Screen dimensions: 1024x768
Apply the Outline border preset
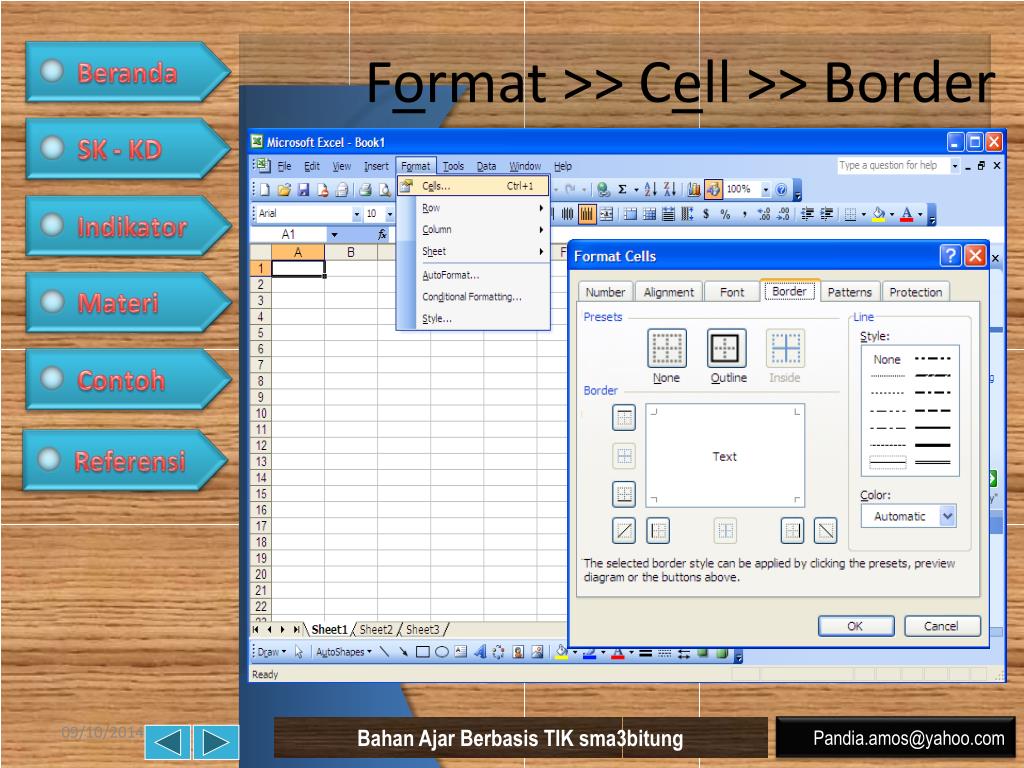tap(726, 348)
